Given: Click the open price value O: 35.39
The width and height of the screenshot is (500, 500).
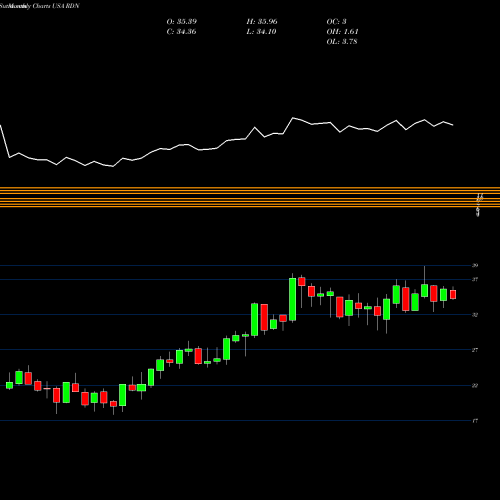Looking at the screenshot, I should coord(182,22).
